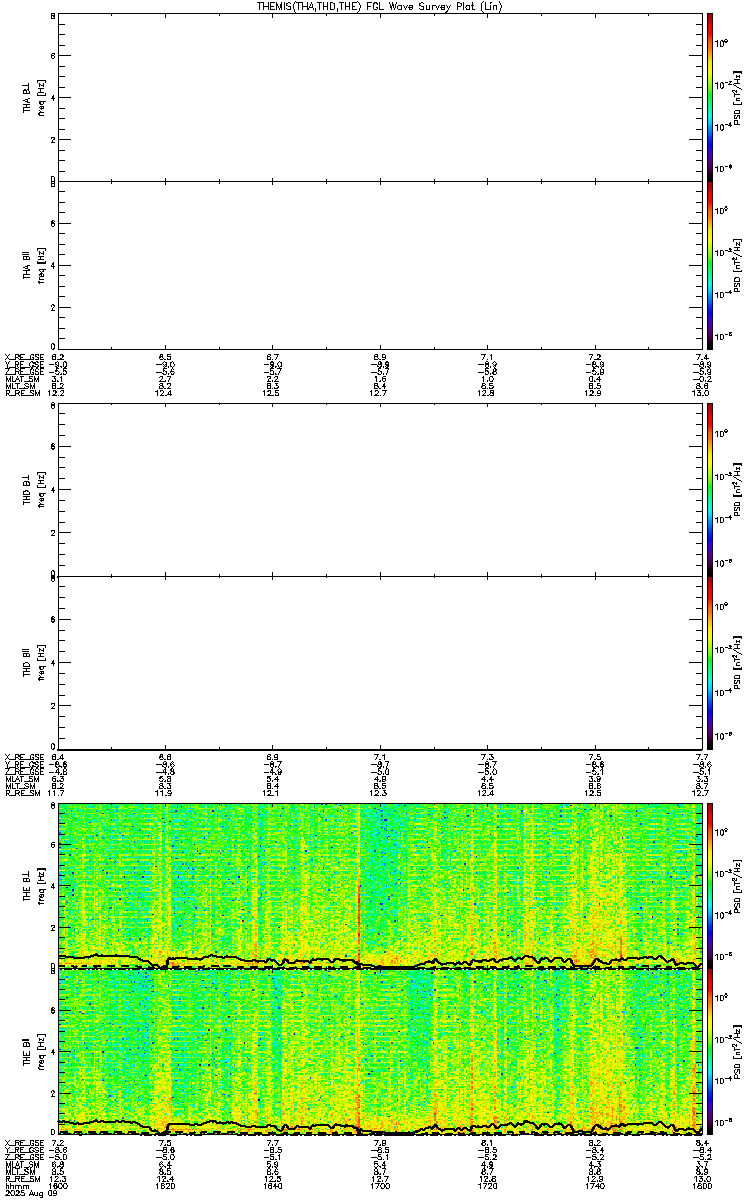Click the 'THD BL freq [Hz]' axis label
Viewport: 750px width, 1200px height.
[34, 491]
